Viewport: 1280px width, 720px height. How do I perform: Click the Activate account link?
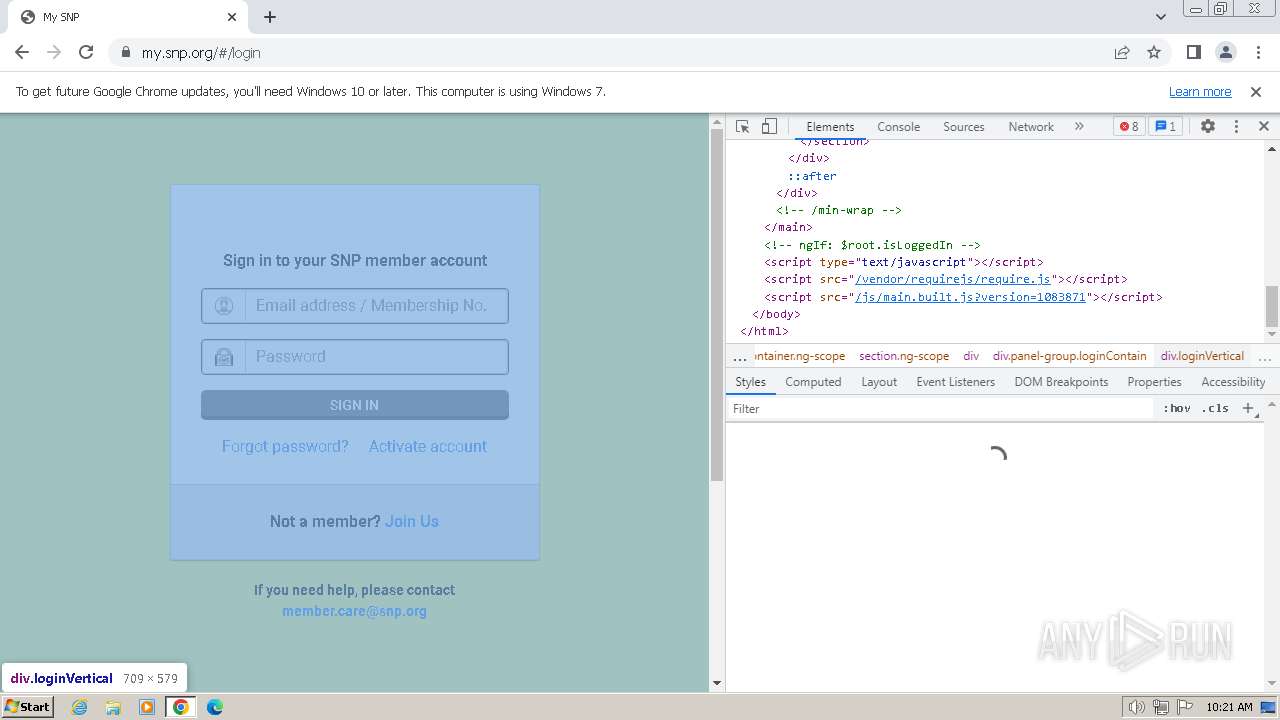[x=428, y=446]
